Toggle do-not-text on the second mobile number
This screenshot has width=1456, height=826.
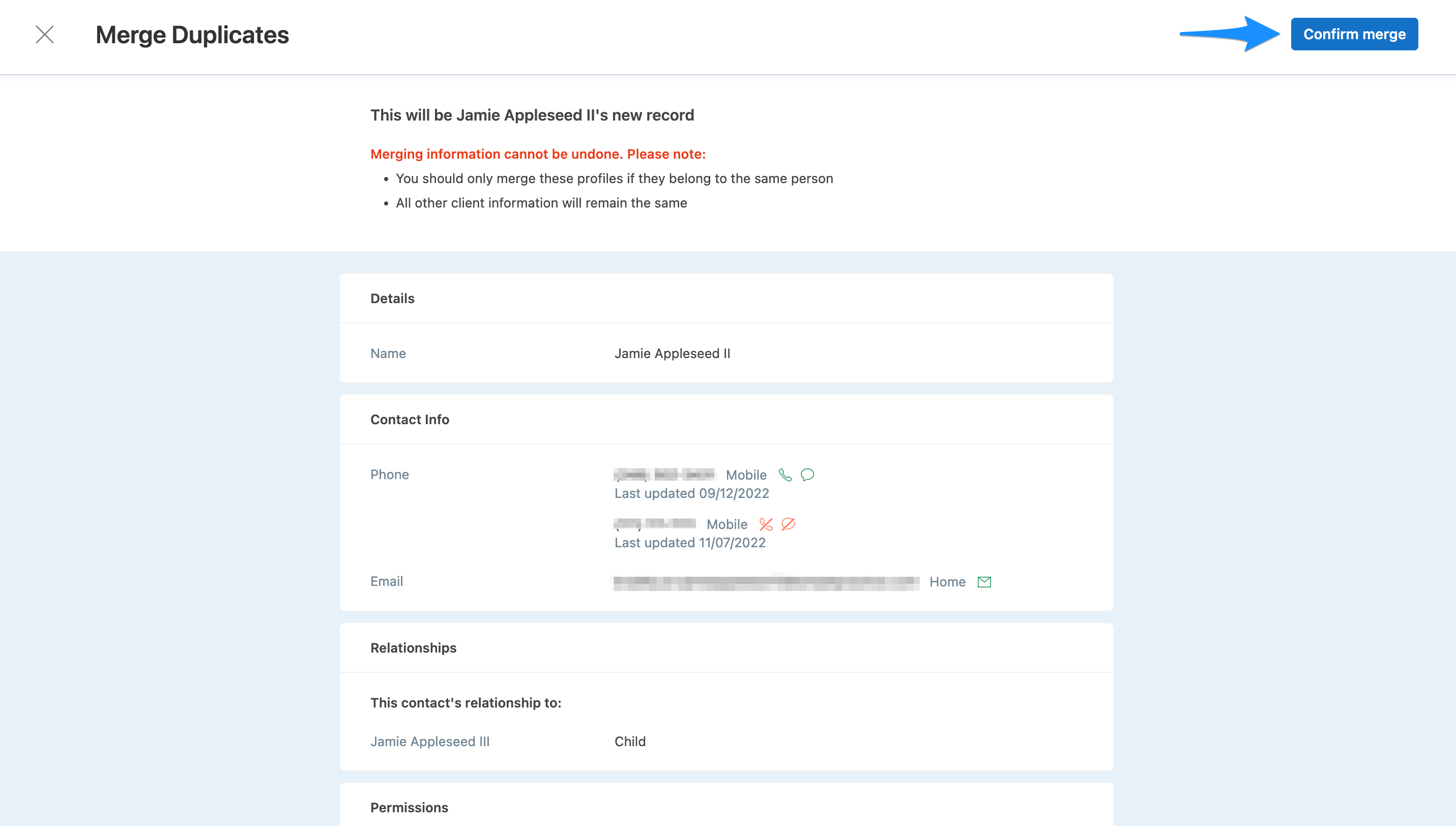click(x=789, y=524)
